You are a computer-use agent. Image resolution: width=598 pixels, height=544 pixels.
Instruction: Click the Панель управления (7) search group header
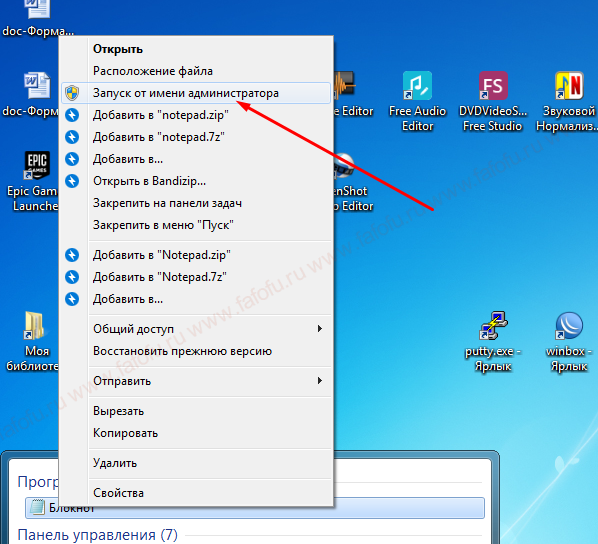point(98,535)
